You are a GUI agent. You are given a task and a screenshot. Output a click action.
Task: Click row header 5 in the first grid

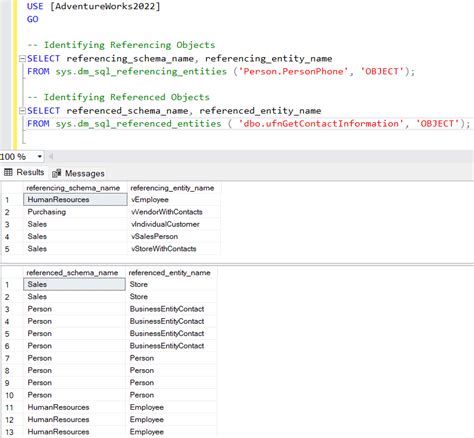tap(12, 249)
